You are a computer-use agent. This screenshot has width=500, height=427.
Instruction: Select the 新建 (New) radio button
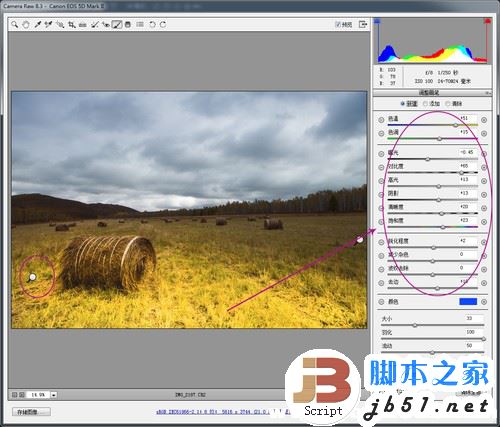click(x=403, y=104)
